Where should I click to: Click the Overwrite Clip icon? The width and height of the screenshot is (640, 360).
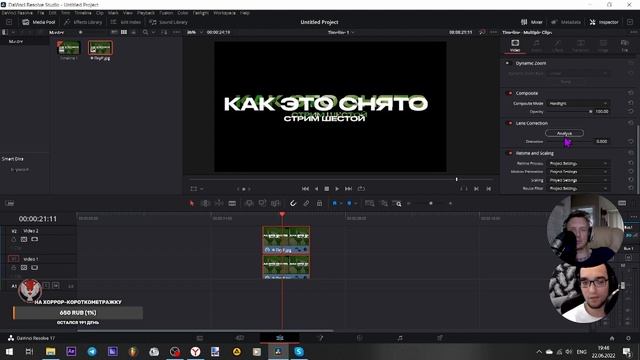[262, 203]
